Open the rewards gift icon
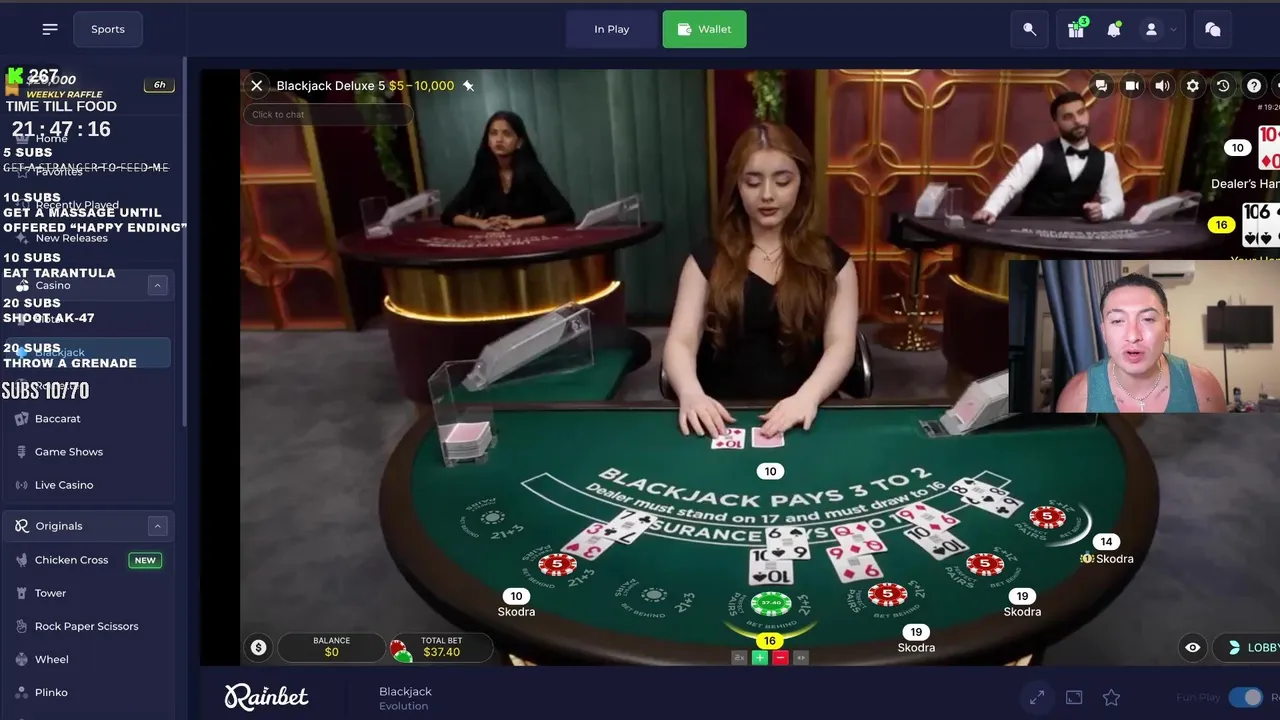Screen dimensions: 1280x720 (x=1076, y=30)
